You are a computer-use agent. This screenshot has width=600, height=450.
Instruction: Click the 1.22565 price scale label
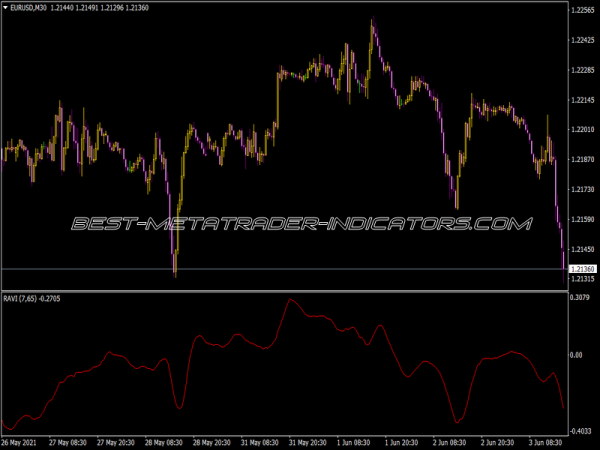(x=582, y=10)
